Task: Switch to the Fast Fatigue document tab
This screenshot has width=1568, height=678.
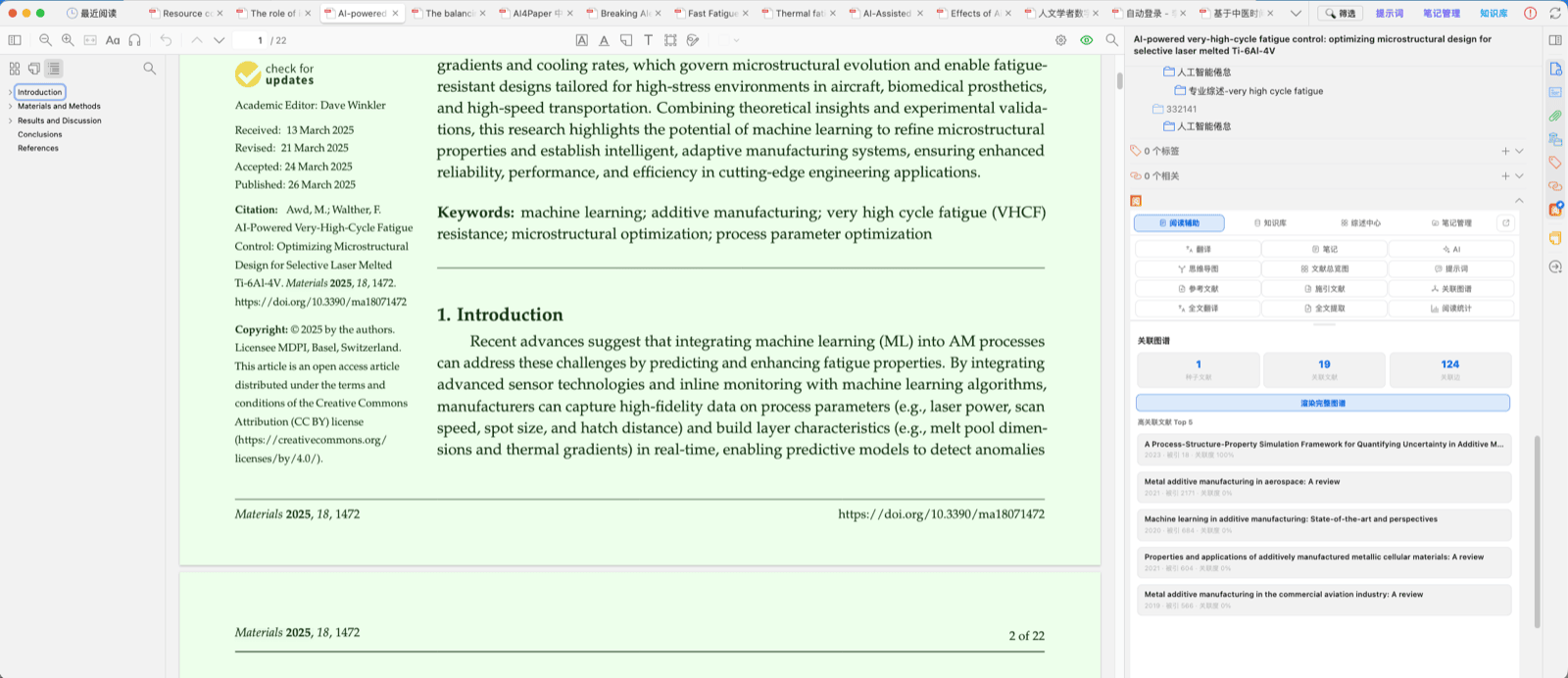Action: 712,13
